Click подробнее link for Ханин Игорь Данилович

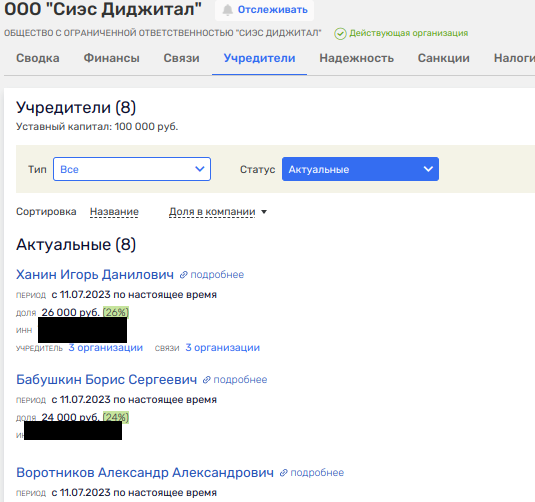point(217,275)
